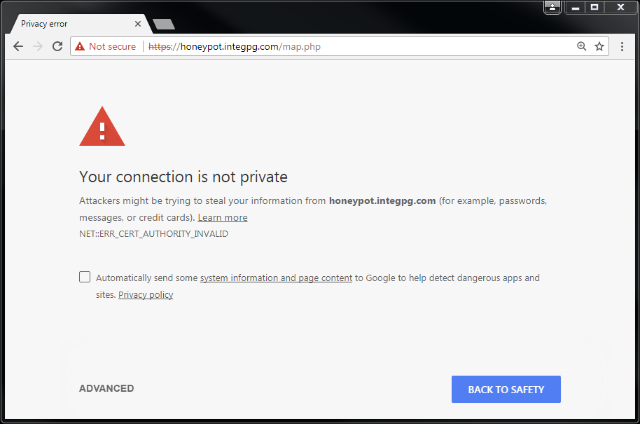Open a new tab with the new-tab button

tap(164, 24)
